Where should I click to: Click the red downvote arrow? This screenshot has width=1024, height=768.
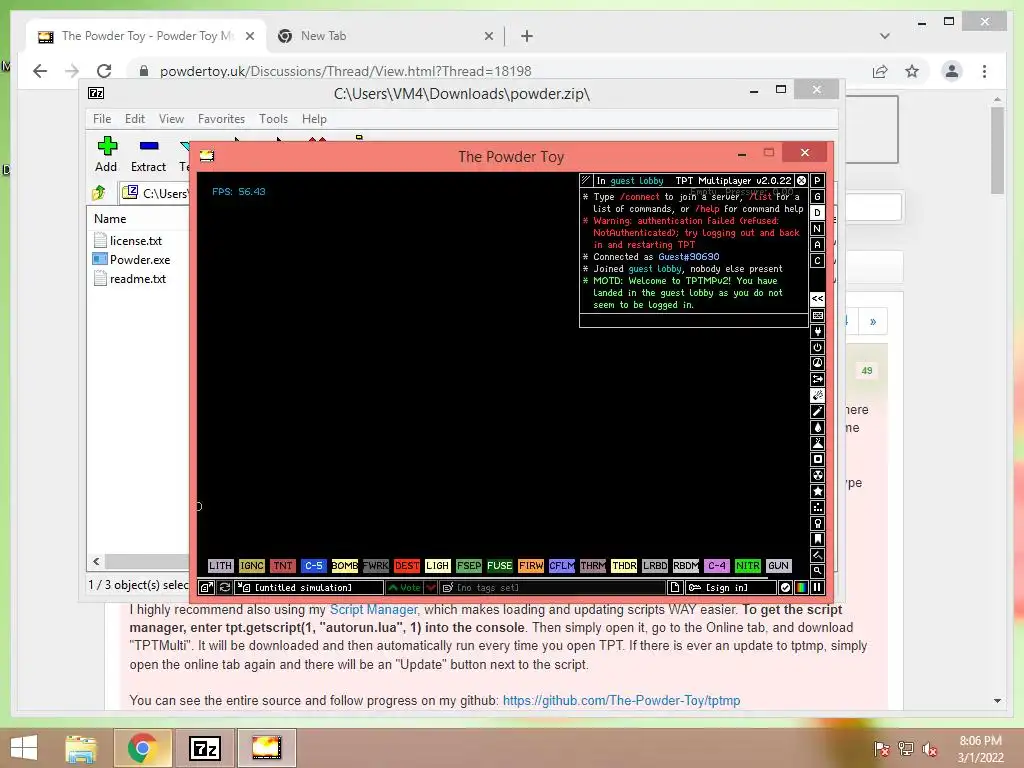click(431, 588)
